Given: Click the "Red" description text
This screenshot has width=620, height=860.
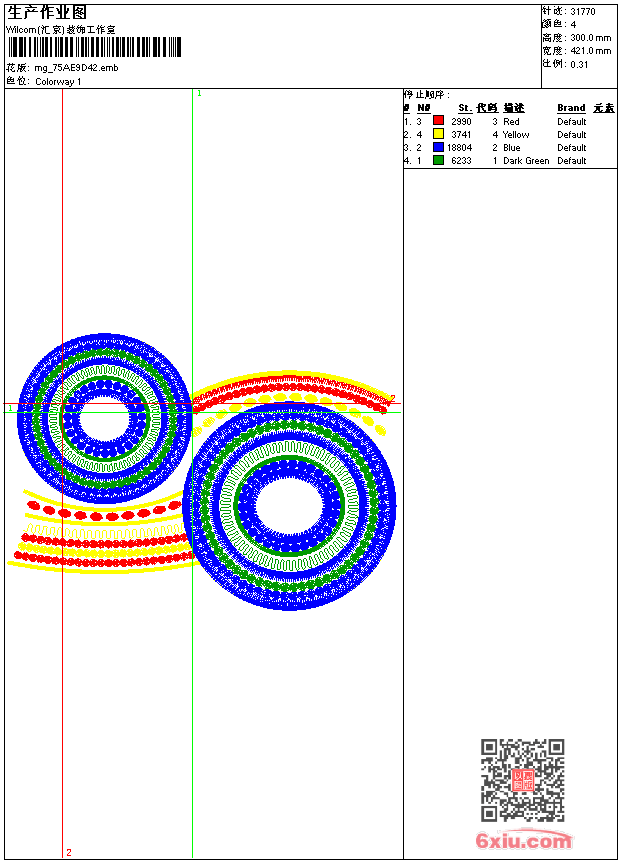Looking at the screenshot, I should (x=511, y=122).
